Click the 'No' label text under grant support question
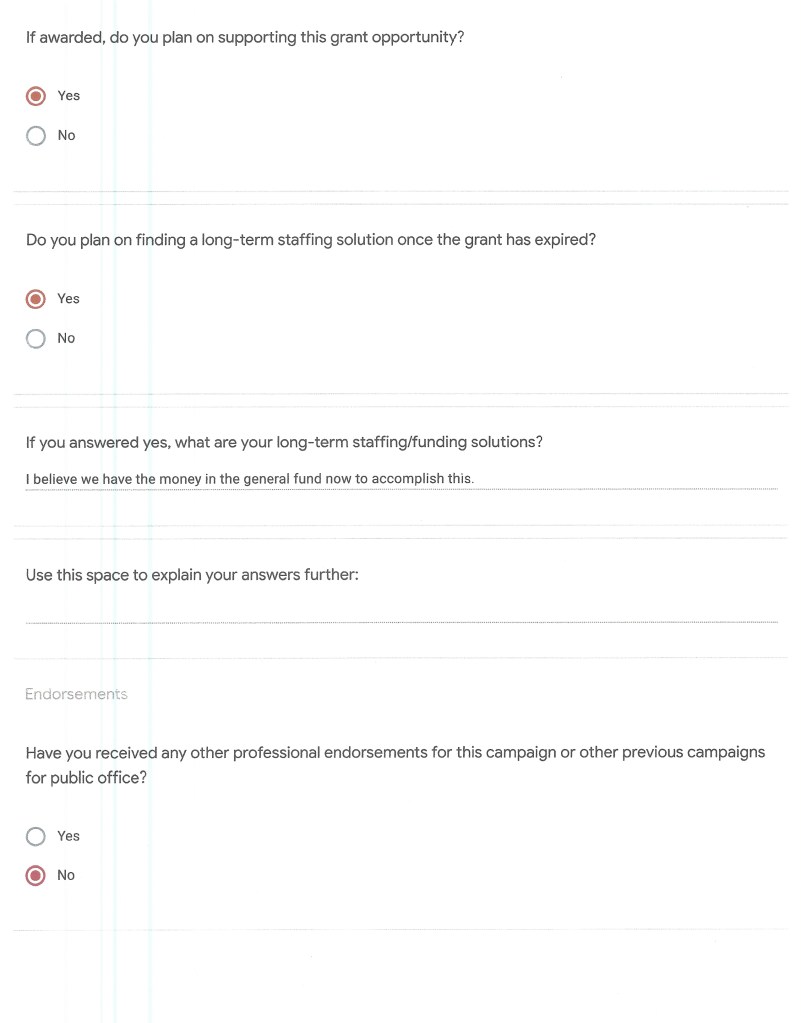Screen dimensions: 801x1023 66,136
